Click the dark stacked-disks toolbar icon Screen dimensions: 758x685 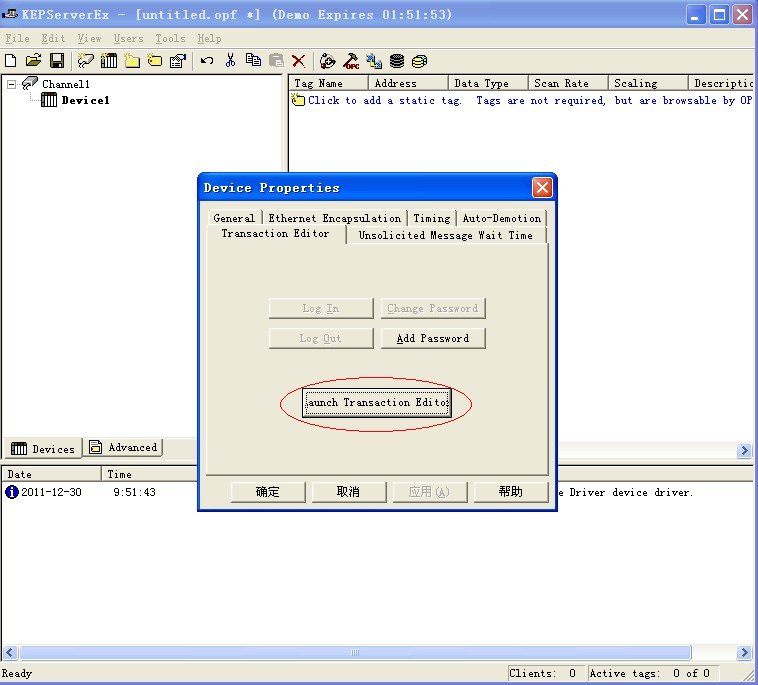point(397,61)
